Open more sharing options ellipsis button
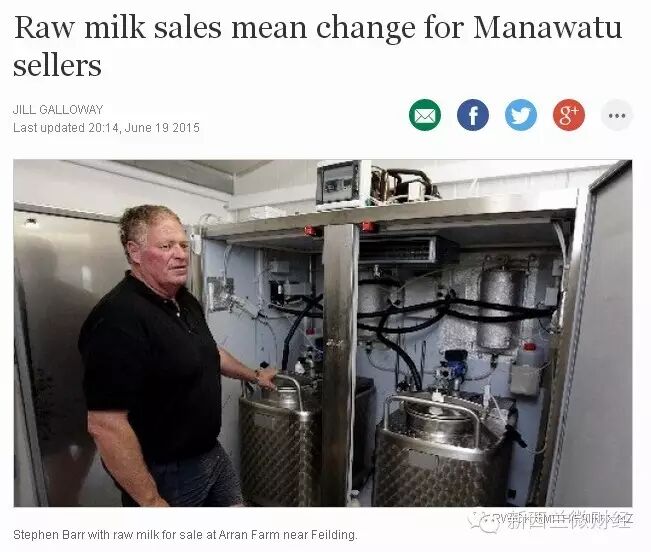 tap(617, 115)
